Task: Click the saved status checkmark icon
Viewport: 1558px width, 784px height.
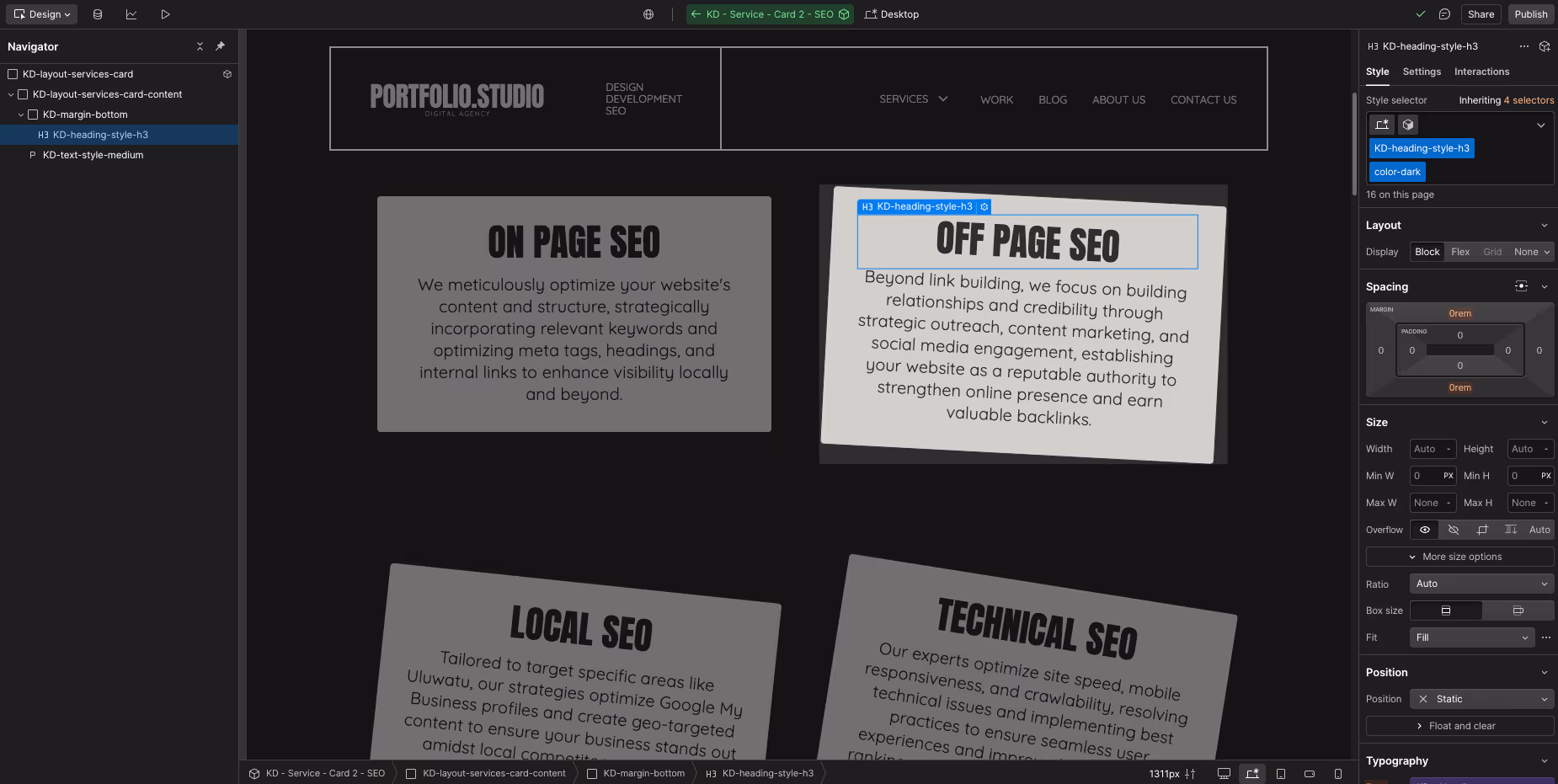Action: click(1421, 14)
